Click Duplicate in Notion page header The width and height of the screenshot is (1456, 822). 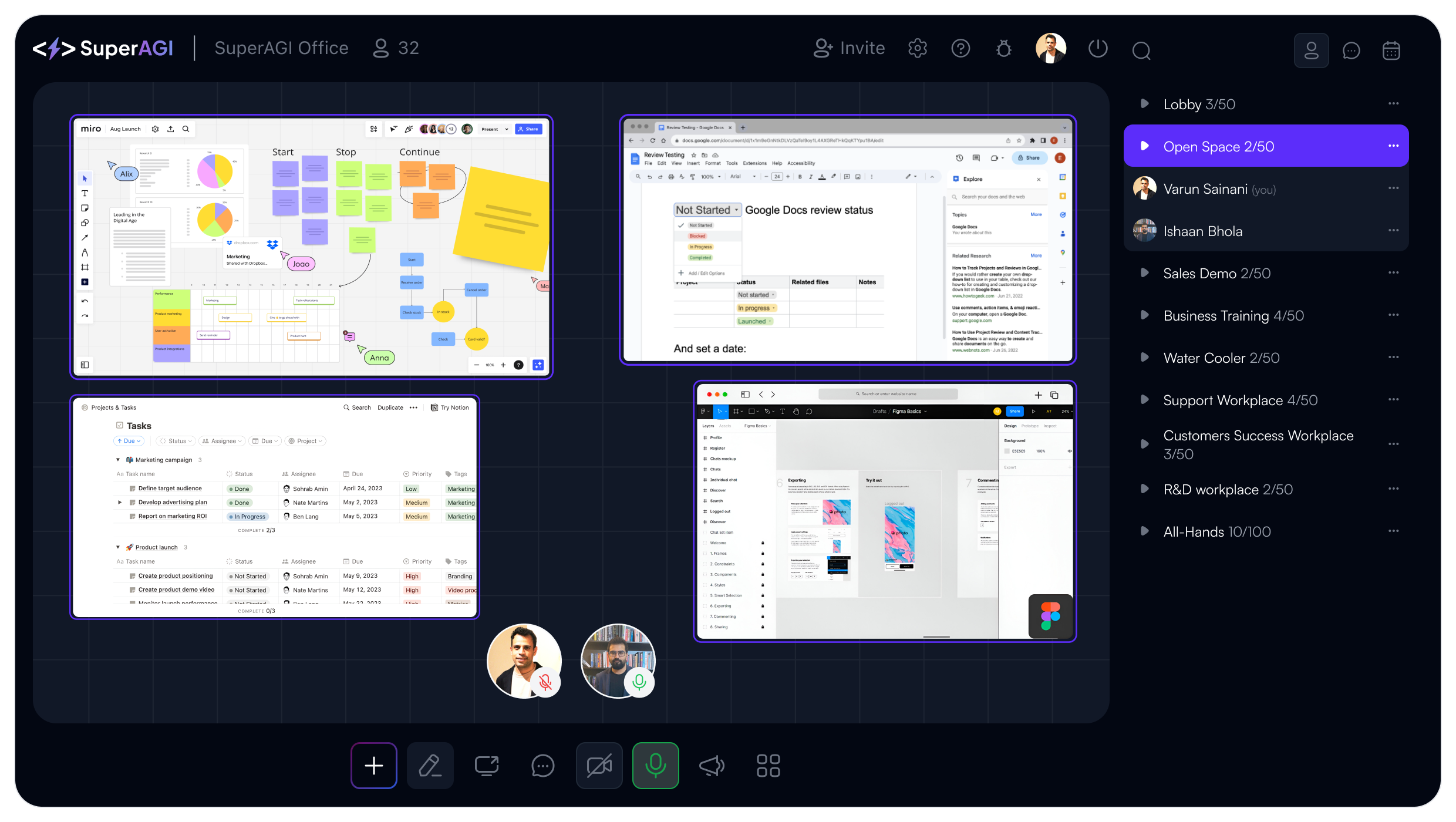390,407
